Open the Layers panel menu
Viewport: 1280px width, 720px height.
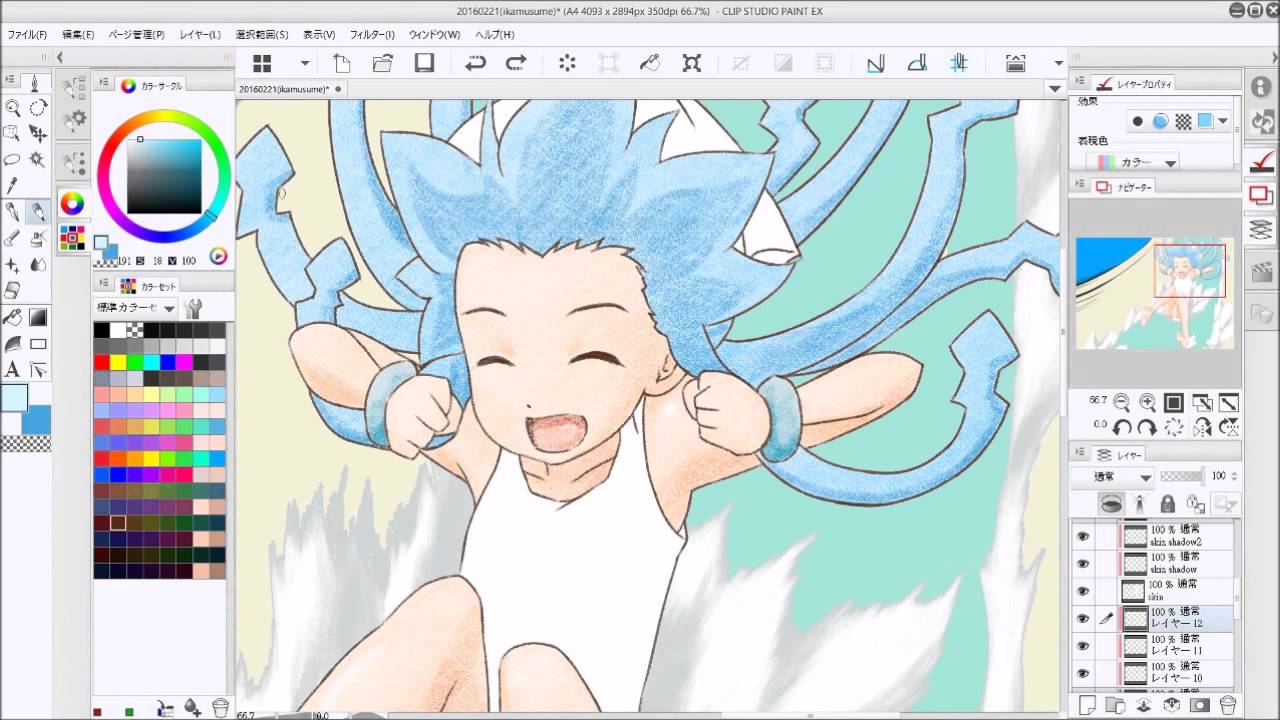click(1080, 454)
